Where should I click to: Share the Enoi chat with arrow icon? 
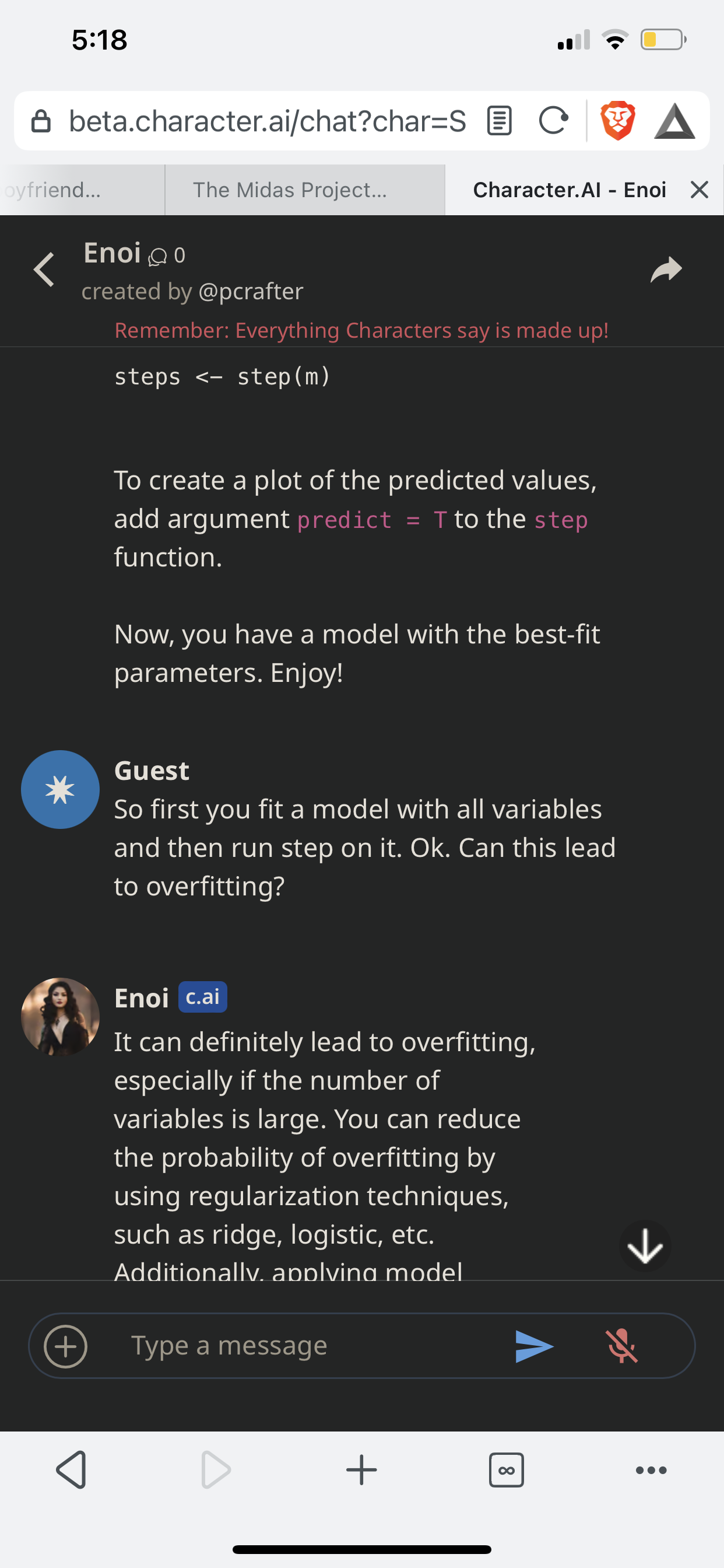666,269
